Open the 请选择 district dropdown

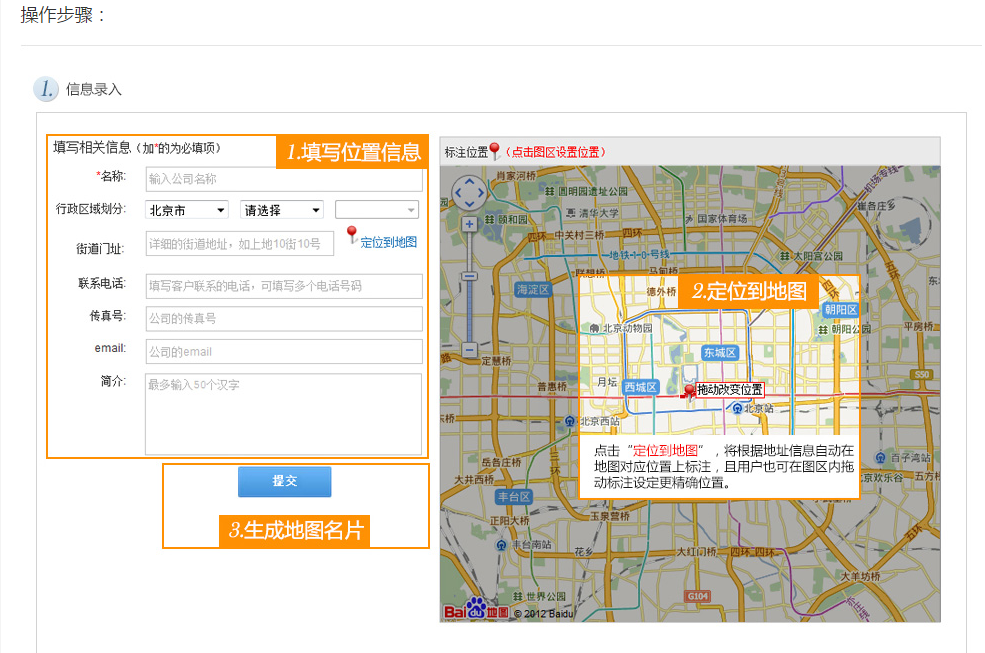click(281, 210)
